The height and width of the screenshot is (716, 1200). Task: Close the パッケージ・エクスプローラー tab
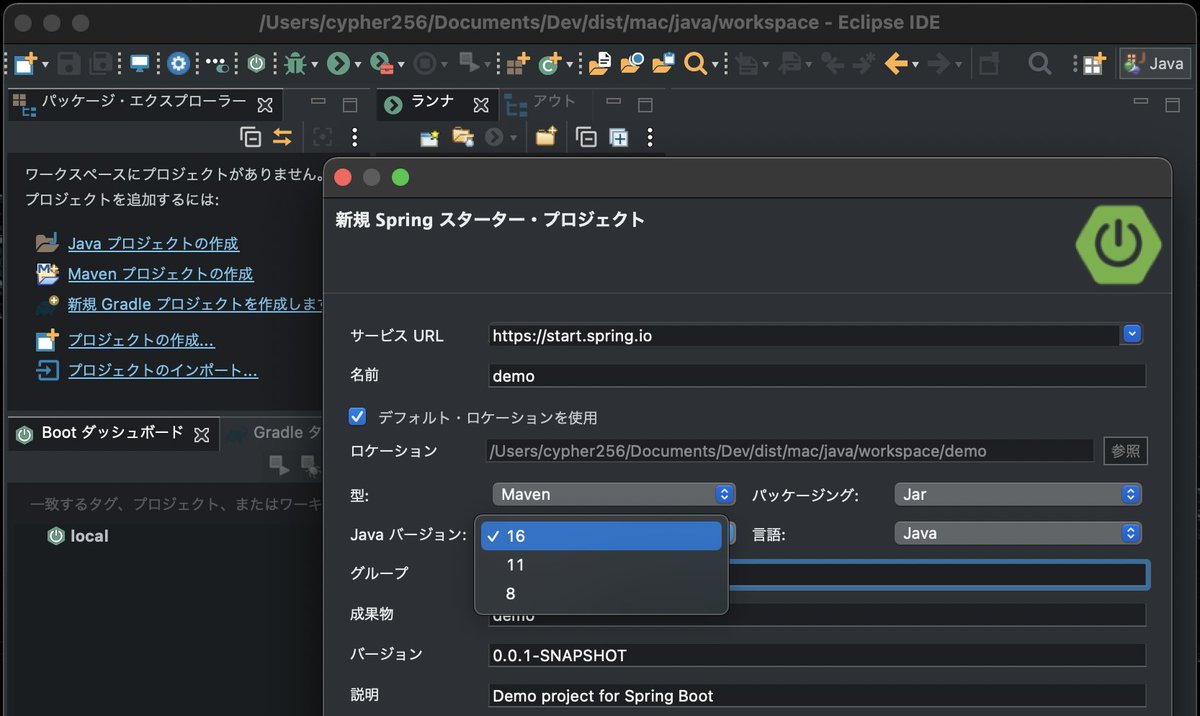pyautogui.click(x=265, y=104)
